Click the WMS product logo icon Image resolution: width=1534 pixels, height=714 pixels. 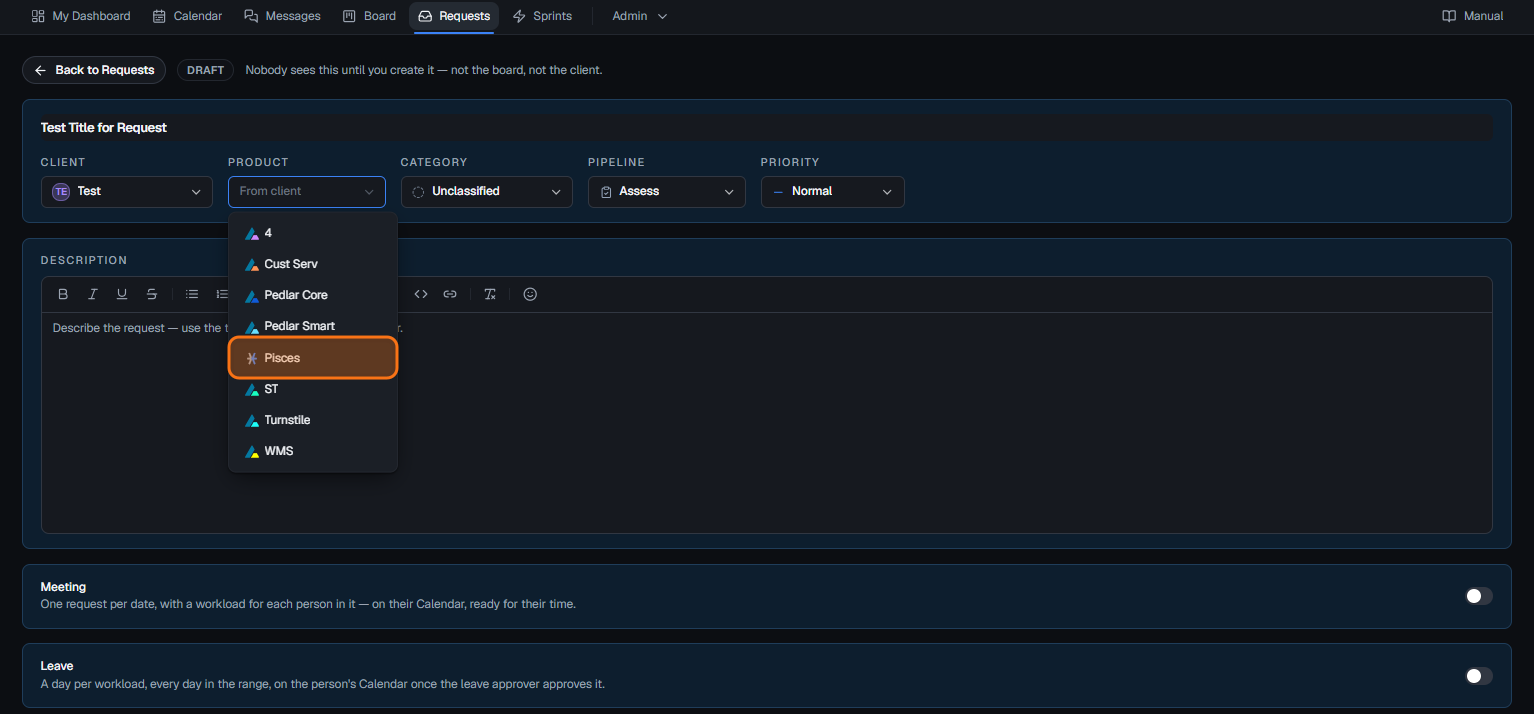tap(252, 451)
